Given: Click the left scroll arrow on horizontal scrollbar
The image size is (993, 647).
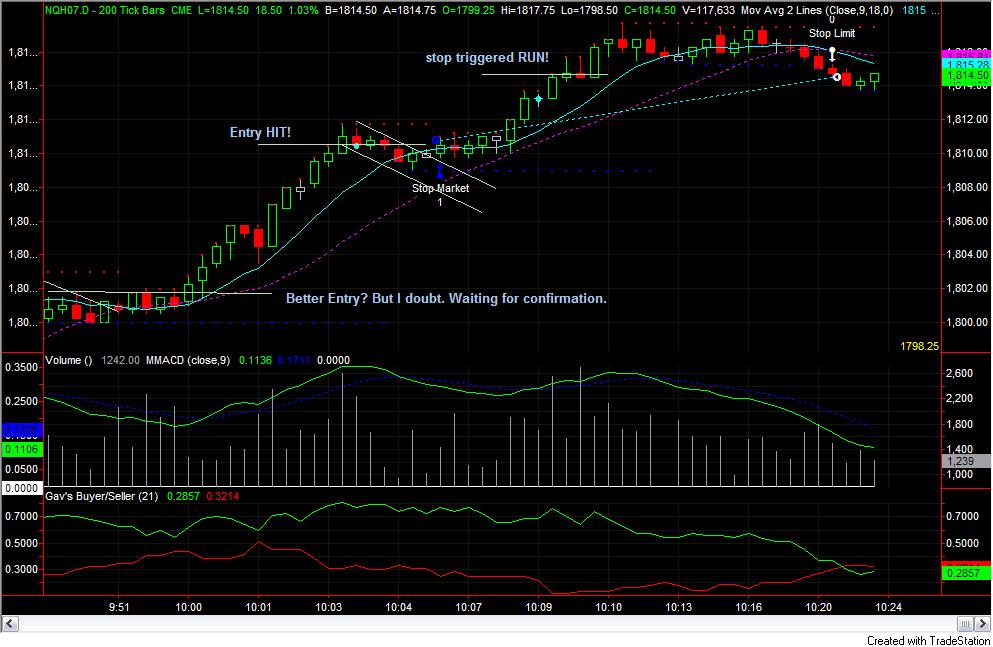Looking at the screenshot, I should tap(9, 624).
